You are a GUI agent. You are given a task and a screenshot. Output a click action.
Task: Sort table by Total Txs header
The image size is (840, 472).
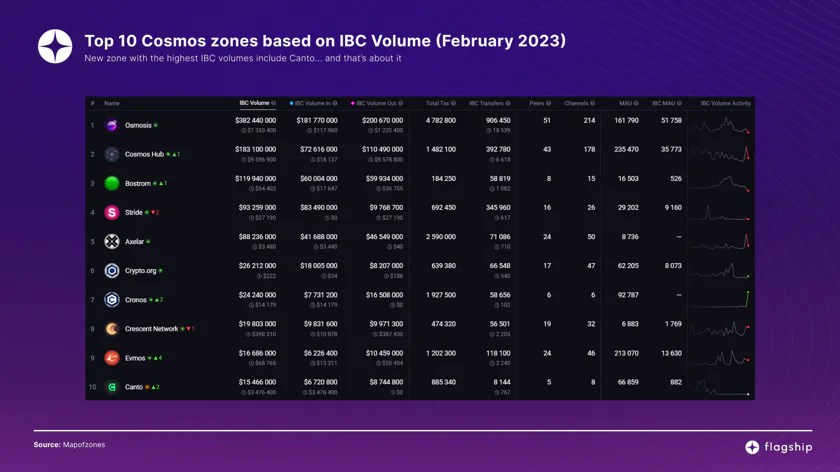(x=437, y=103)
